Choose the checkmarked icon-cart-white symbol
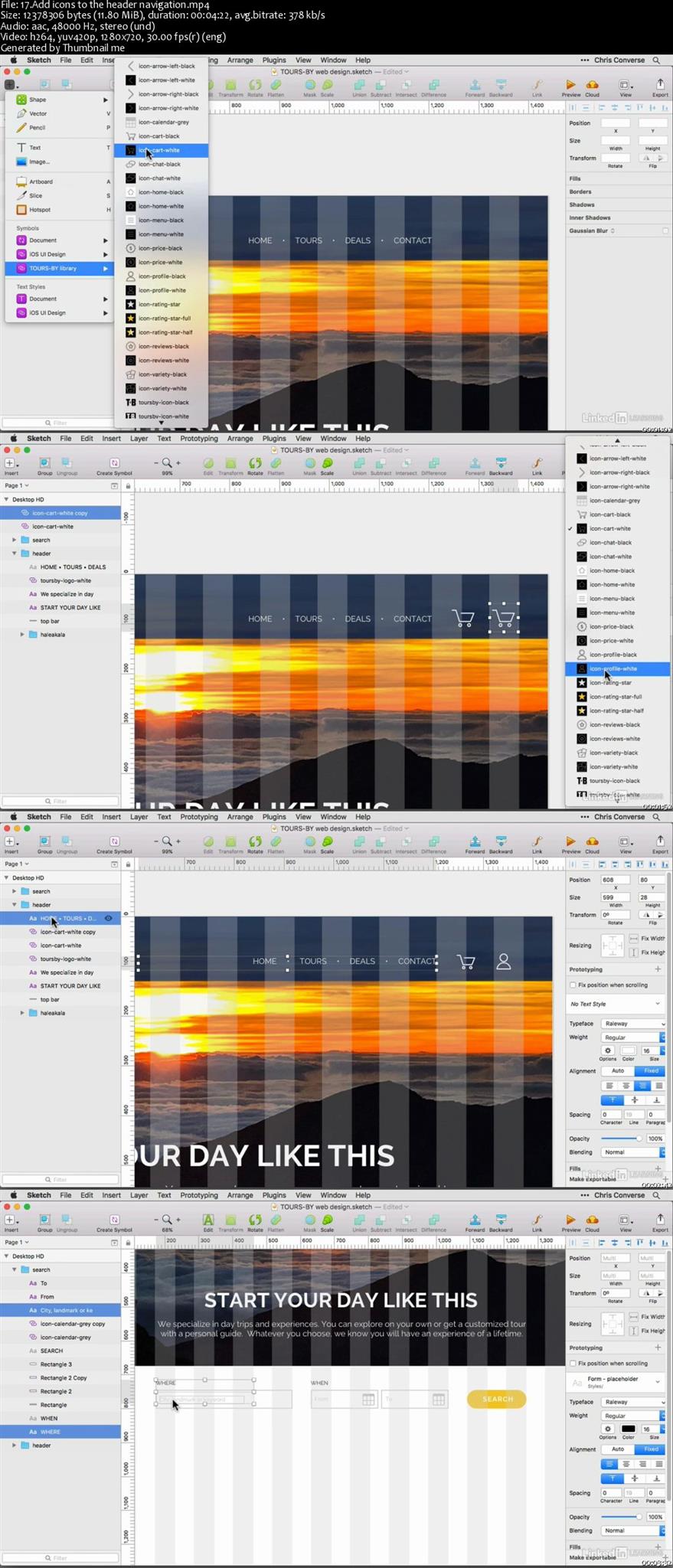673x1568 pixels. click(617, 528)
